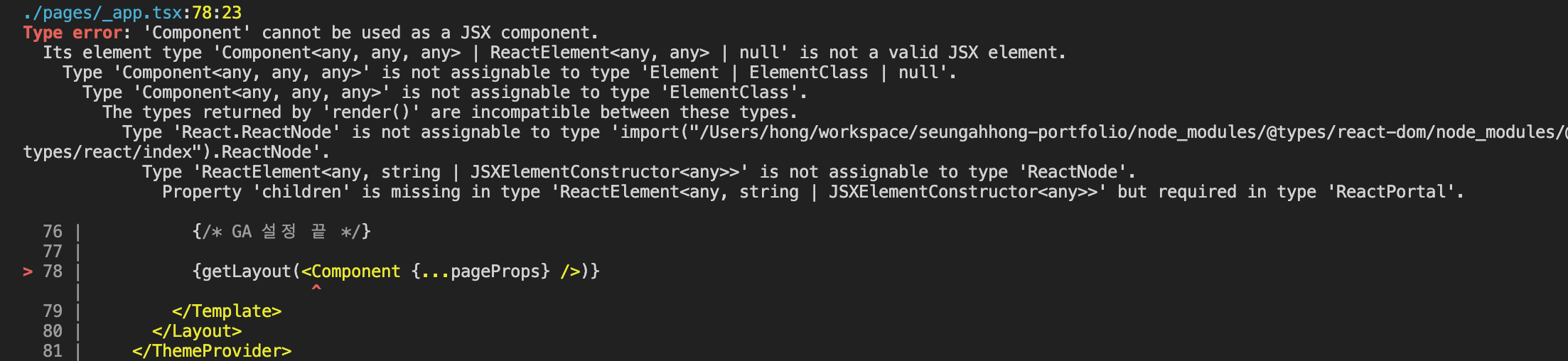The height and width of the screenshot is (361, 1568).
Task: Click 'ReactPortal' at the end of the error
Action: (x=1390, y=192)
